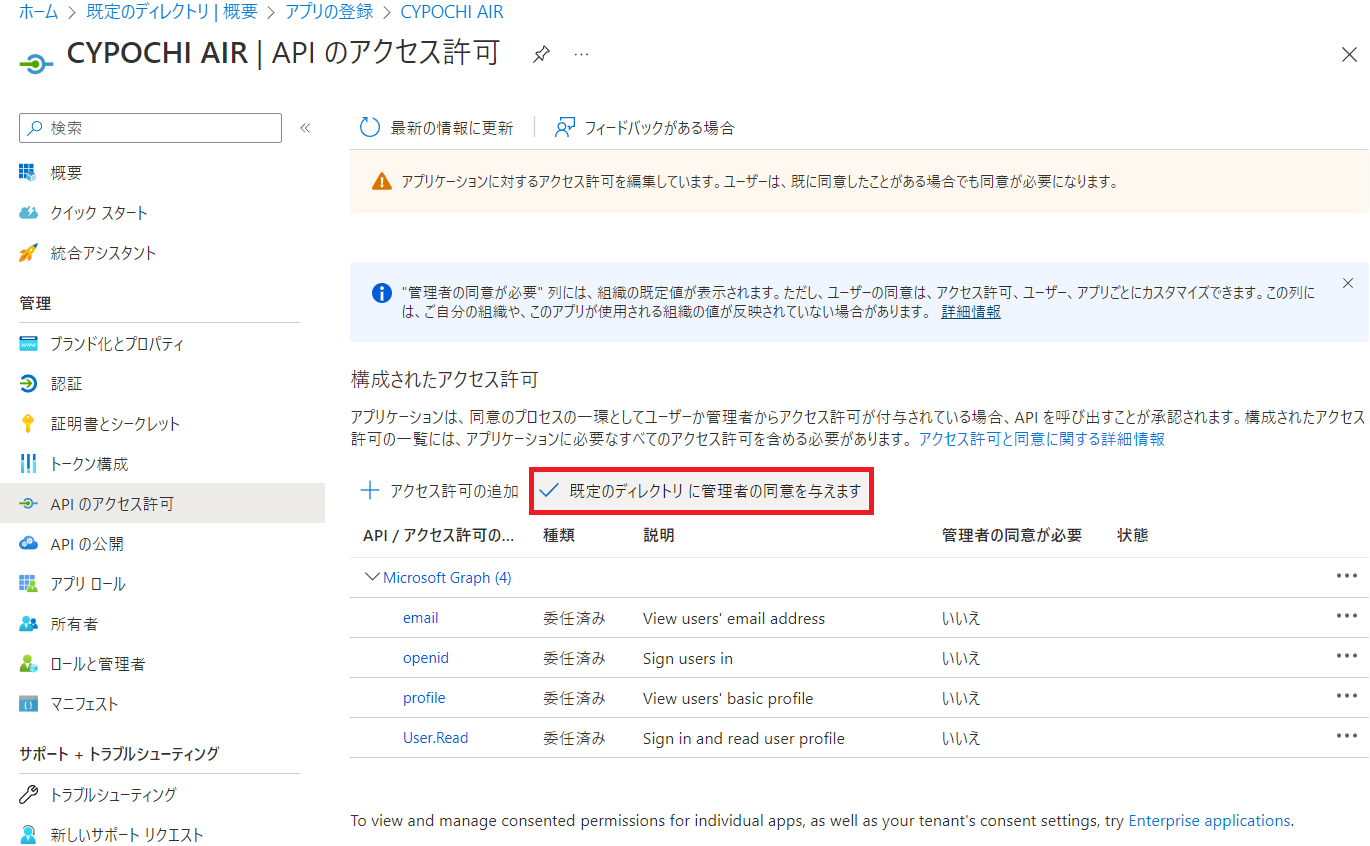Select 'View users' email address' description cell
Screen dimensions: 1370x846
pyautogui.click(x=734, y=618)
